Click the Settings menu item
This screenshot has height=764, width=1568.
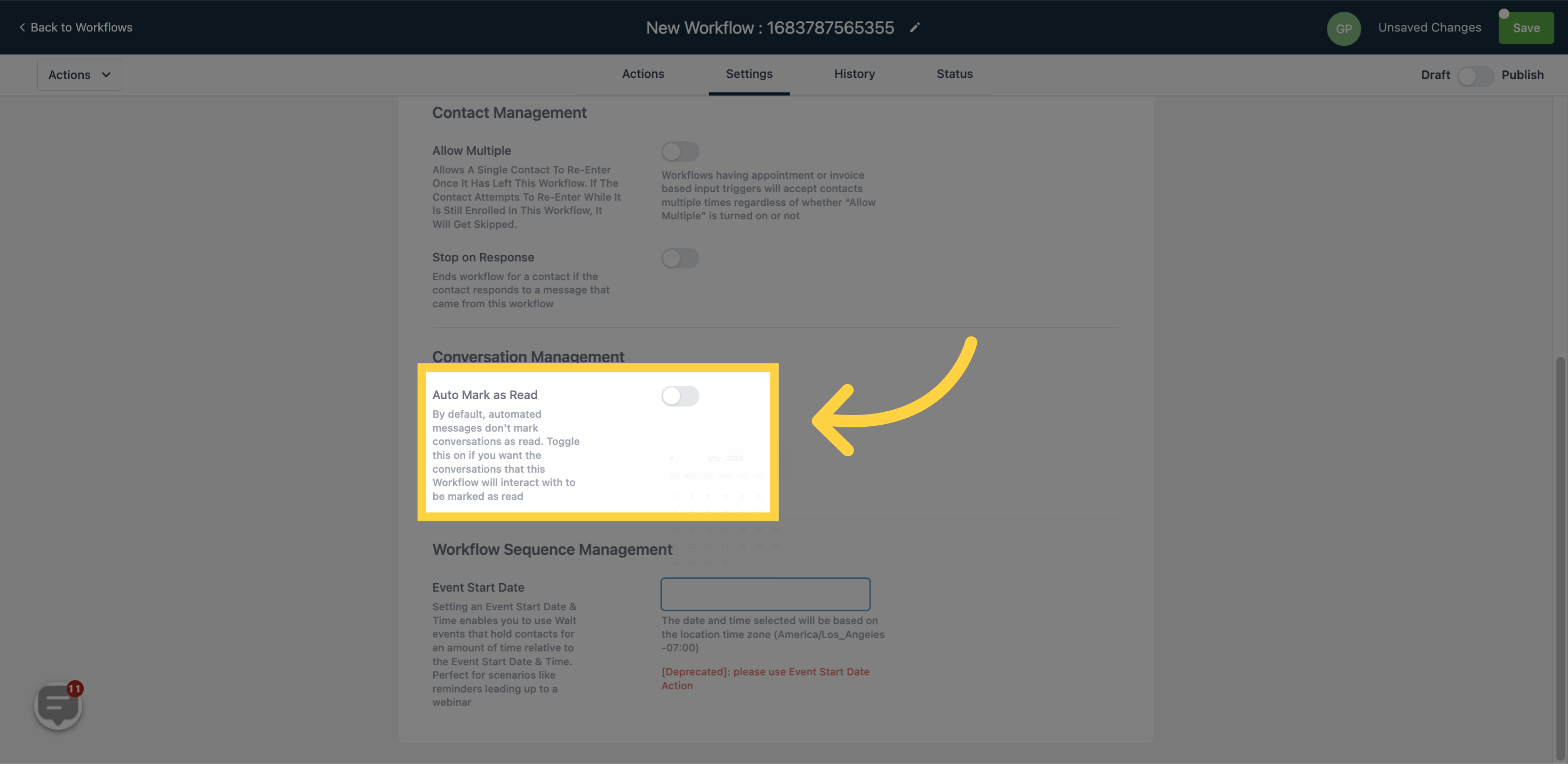[x=749, y=74]
